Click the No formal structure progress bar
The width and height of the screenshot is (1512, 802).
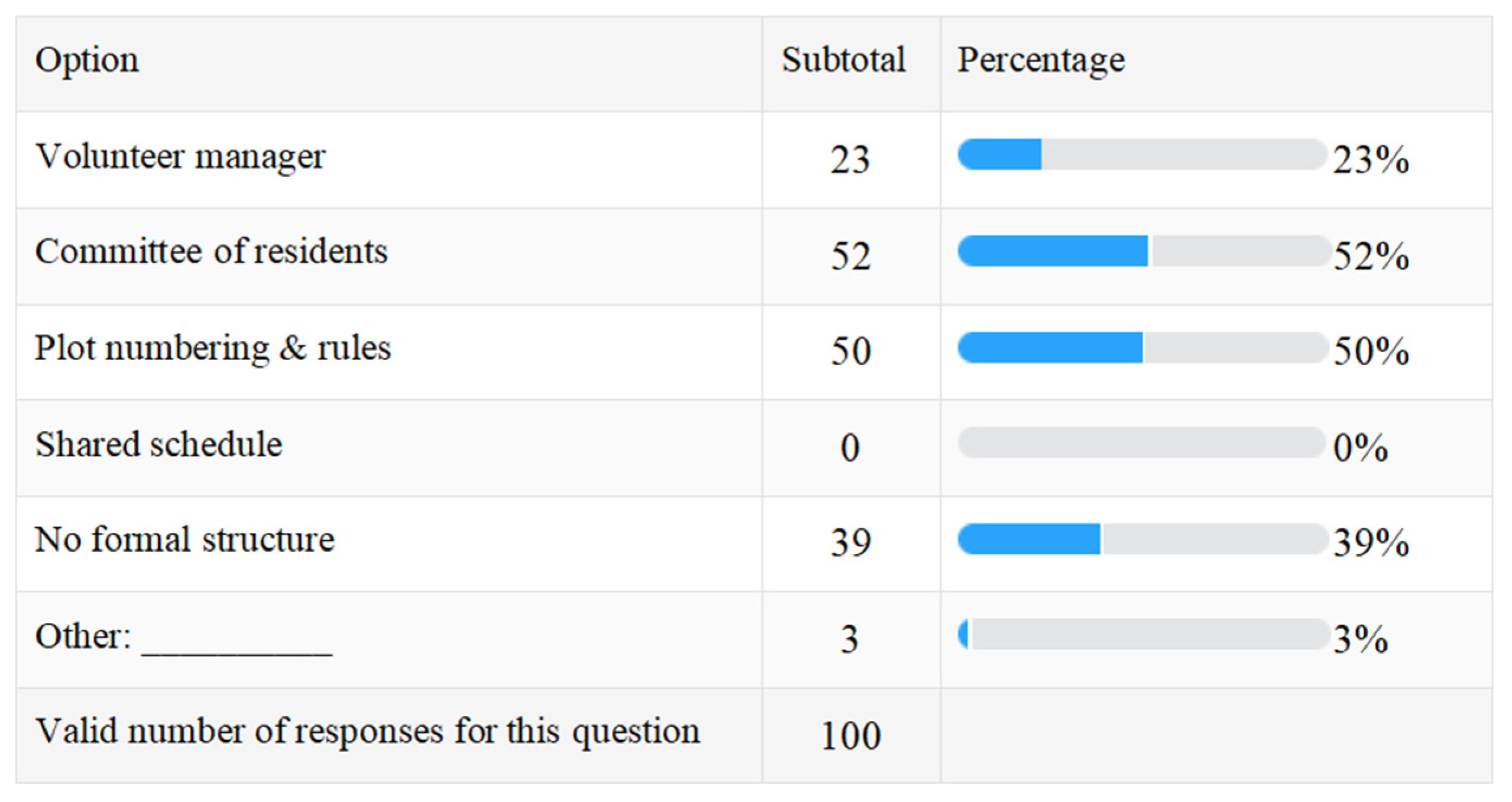pos(1142,539)
